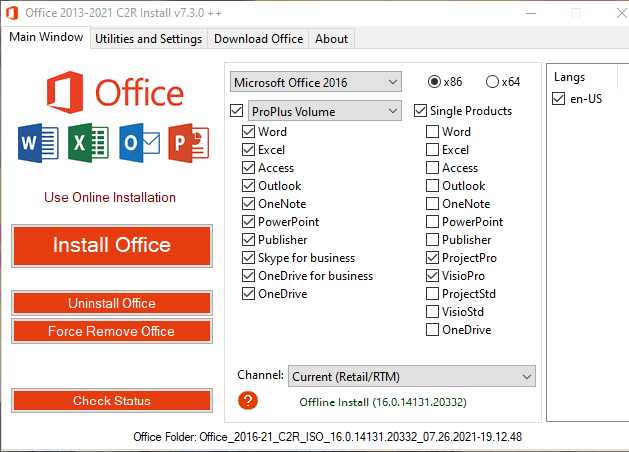Toggle the en-US language checkbox
629x452 pixels.
(558, 98)
